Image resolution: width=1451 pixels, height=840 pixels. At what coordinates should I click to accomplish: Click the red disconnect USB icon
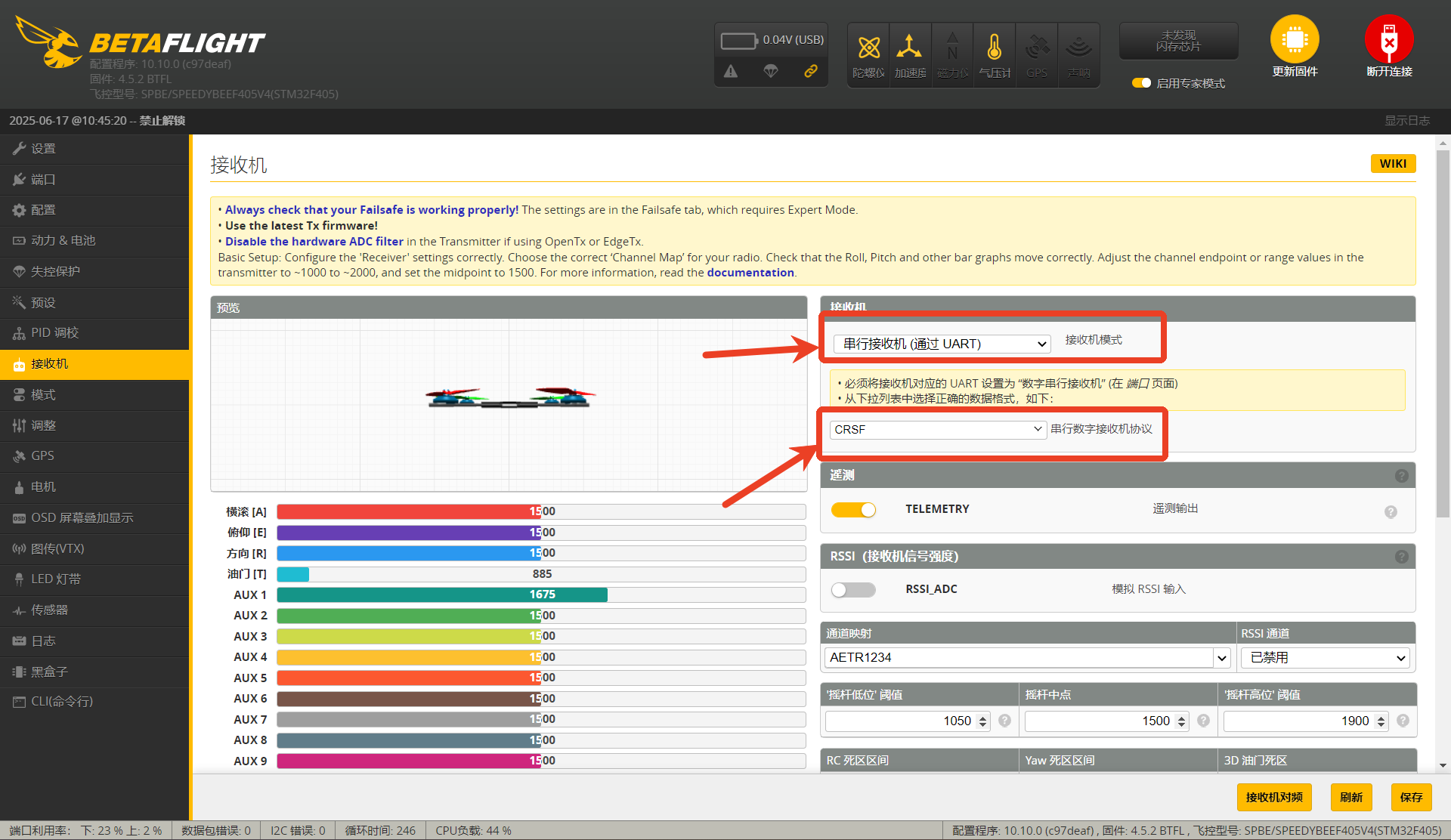(x=1388, y=39)
